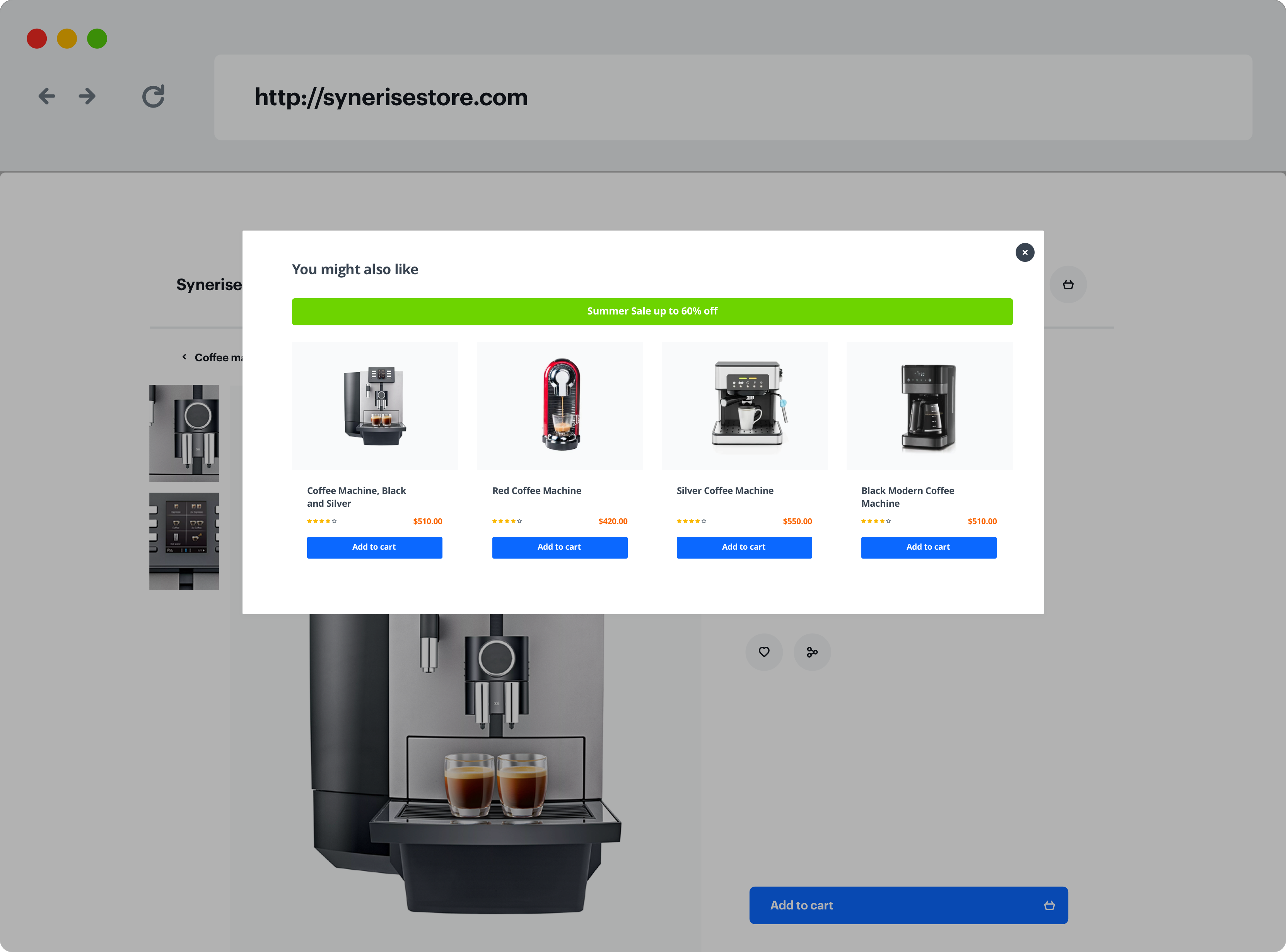The image size is (1286, 952).
Task: Reload the page with the refresh icon
Action: click(153, 96)
